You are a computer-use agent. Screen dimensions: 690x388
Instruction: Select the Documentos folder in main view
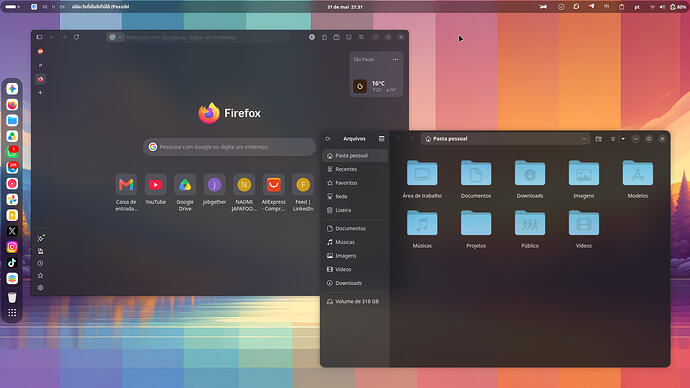pos(476,179)
